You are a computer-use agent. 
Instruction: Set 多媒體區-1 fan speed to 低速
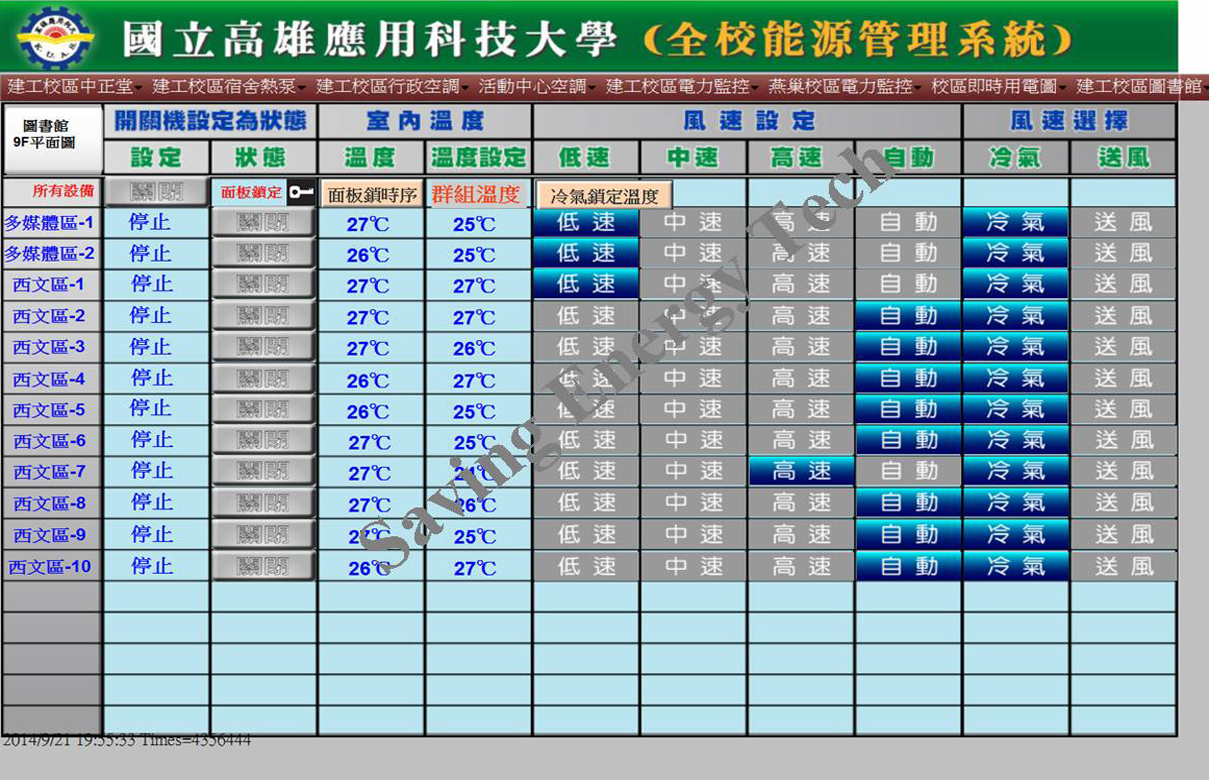pos(586,222)
